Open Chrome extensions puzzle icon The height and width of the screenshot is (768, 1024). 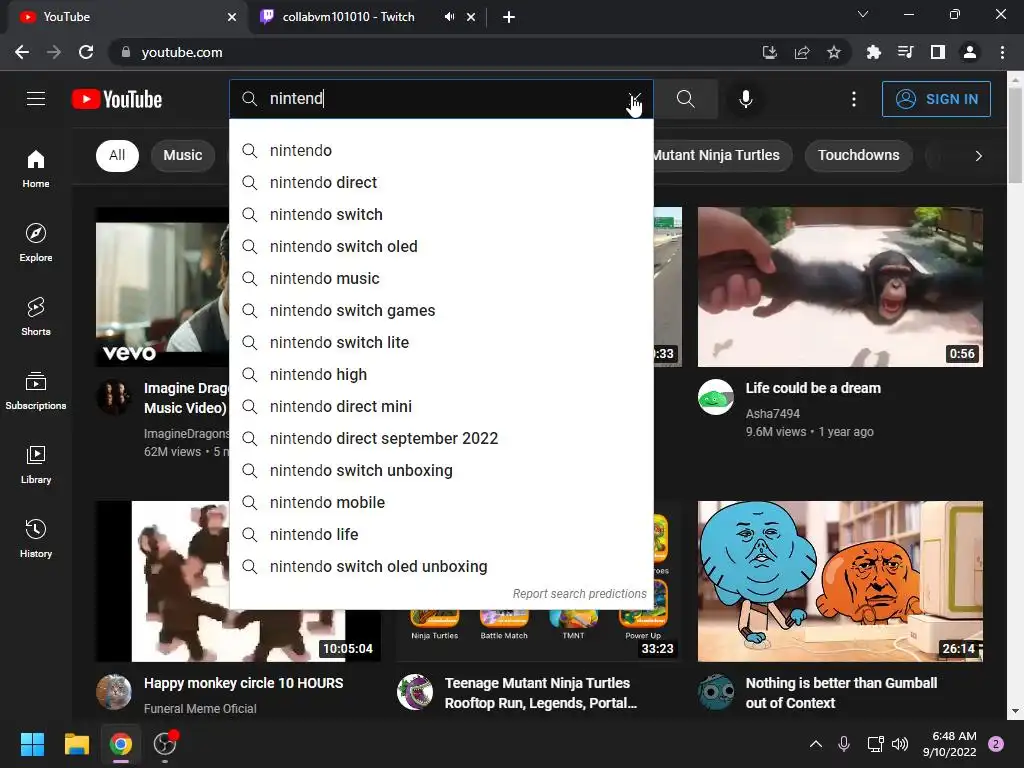pyautogui.click(x=873, y=52)
